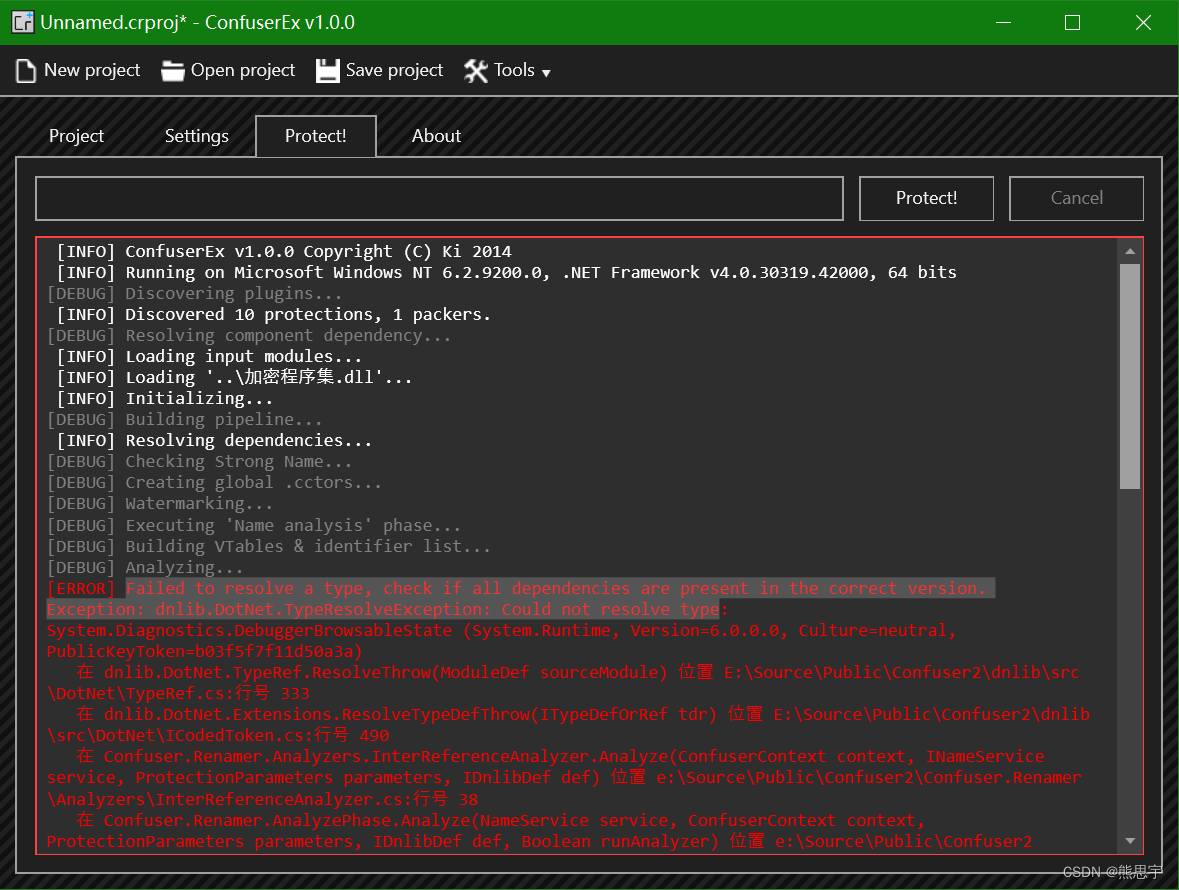Click the New project page icon
The image size is (1179, 890).
[26, 71]
